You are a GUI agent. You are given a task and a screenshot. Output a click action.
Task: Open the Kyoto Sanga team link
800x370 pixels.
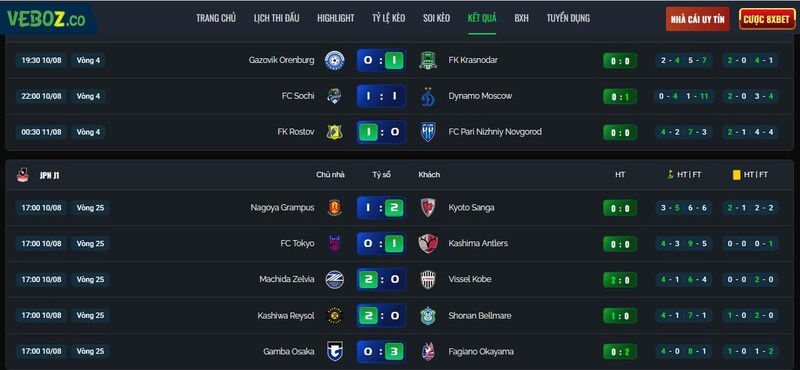tap(471, 208)
